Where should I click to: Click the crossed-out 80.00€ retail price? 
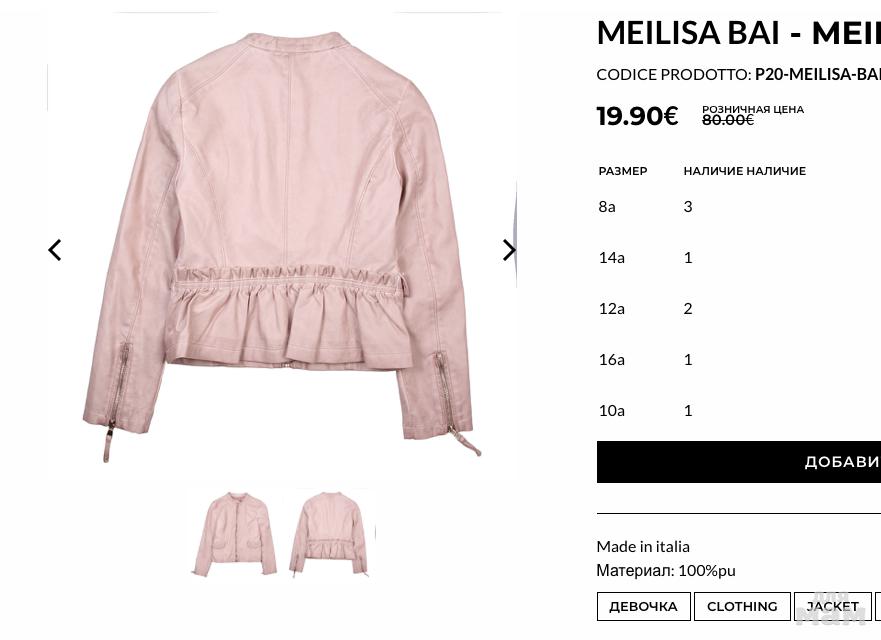728,120
